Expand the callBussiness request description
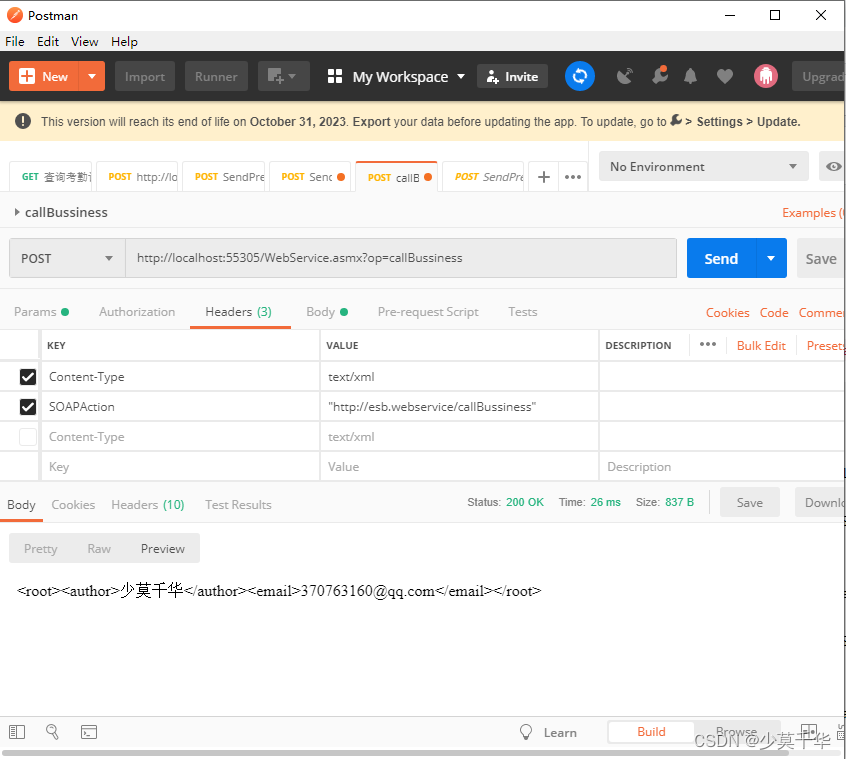The height and width of the screenshot is (759, 846). (x=17, y=213)
